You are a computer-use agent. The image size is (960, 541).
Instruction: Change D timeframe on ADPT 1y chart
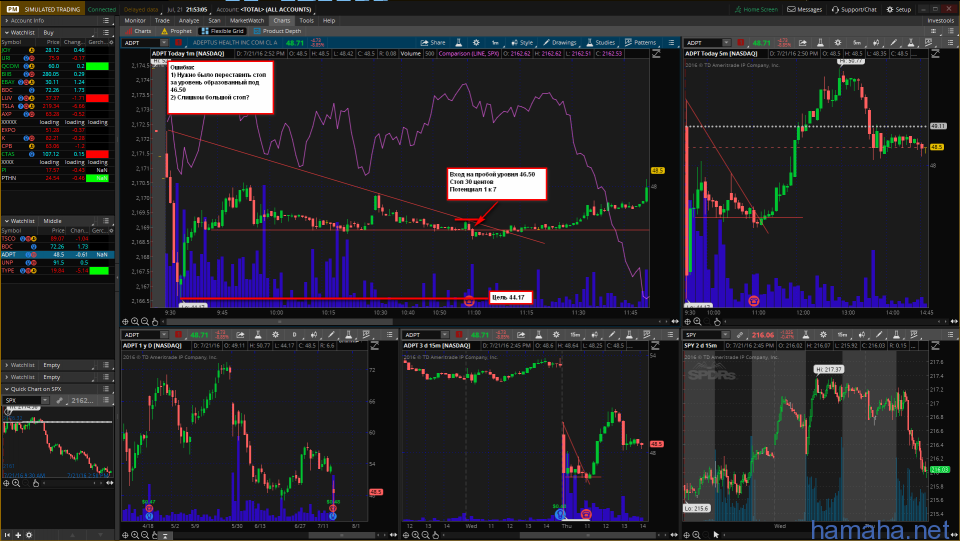click(294, 335)
